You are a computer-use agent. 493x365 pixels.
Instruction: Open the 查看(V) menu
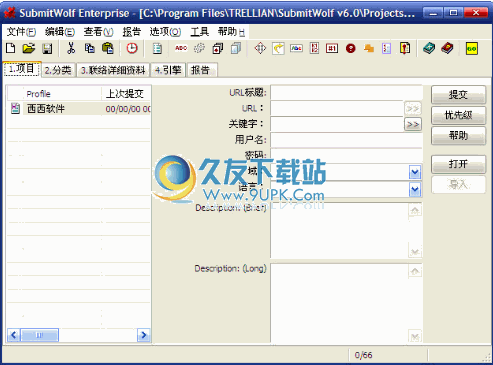[x=99, y=32]
